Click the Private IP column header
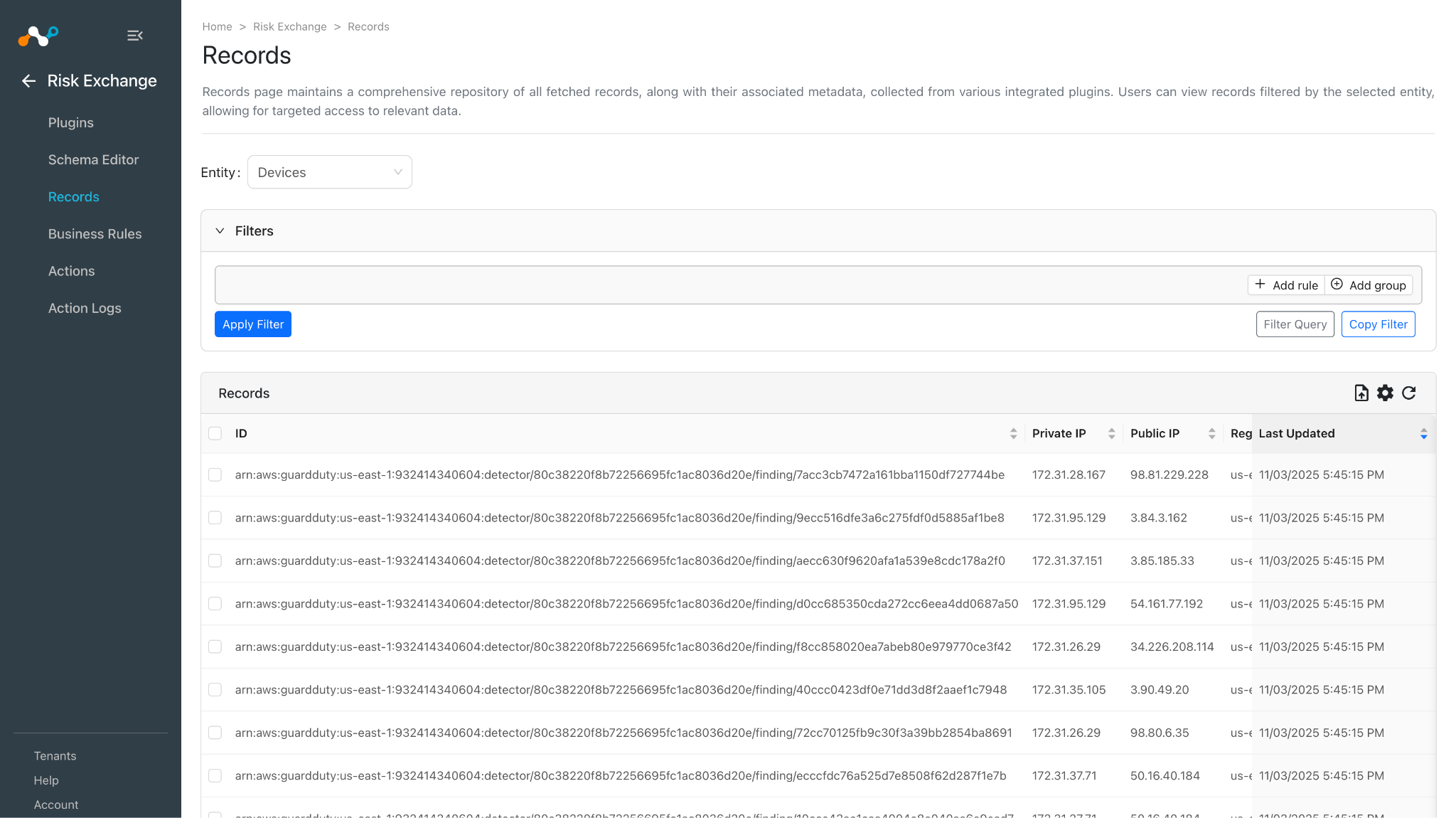The height and width of the screenshot is (818, 1456). [x=1059, y=434]
